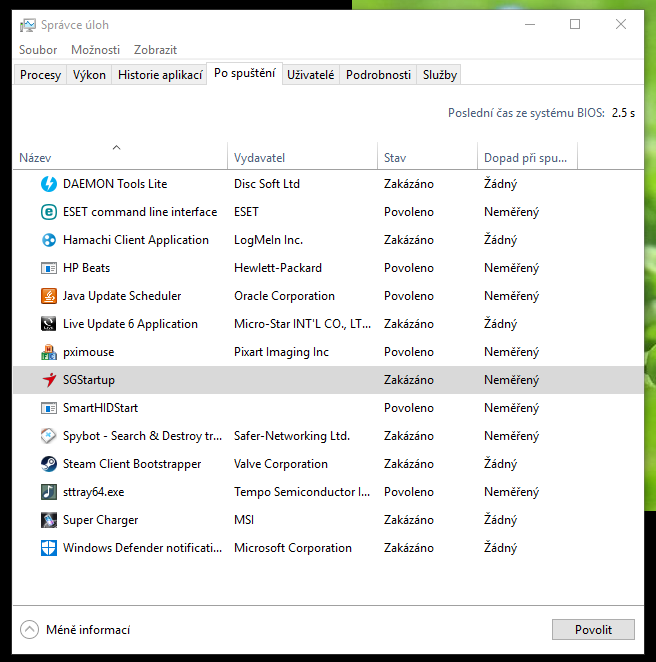Click the HP Beats window icon

49,268
